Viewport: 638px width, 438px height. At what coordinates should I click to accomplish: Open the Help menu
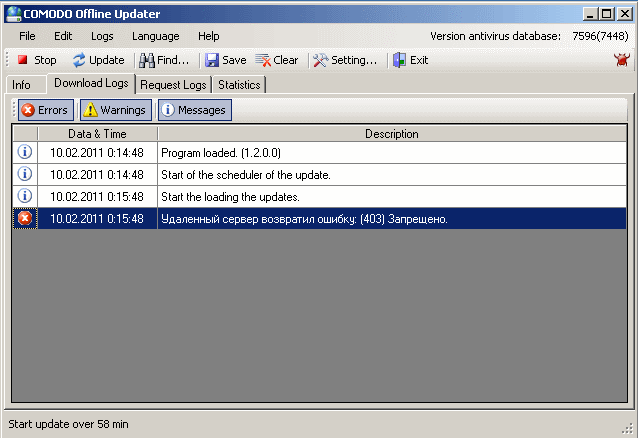209,36
